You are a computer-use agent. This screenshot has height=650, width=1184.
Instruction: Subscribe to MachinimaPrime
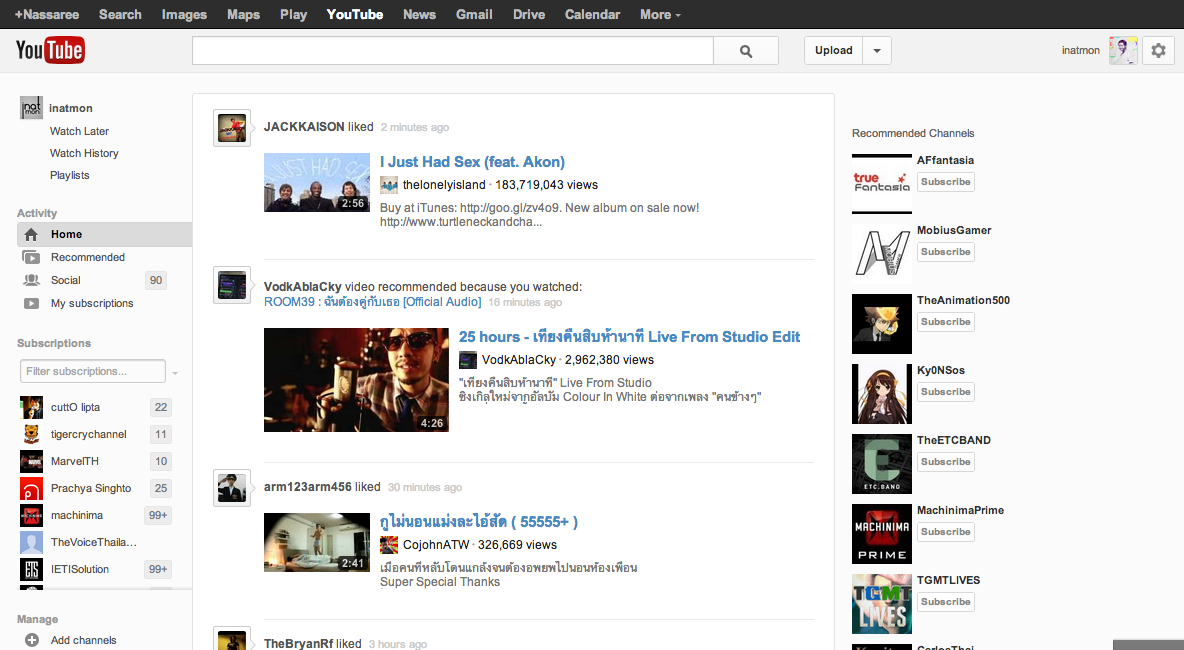click(x=945, y=532)
